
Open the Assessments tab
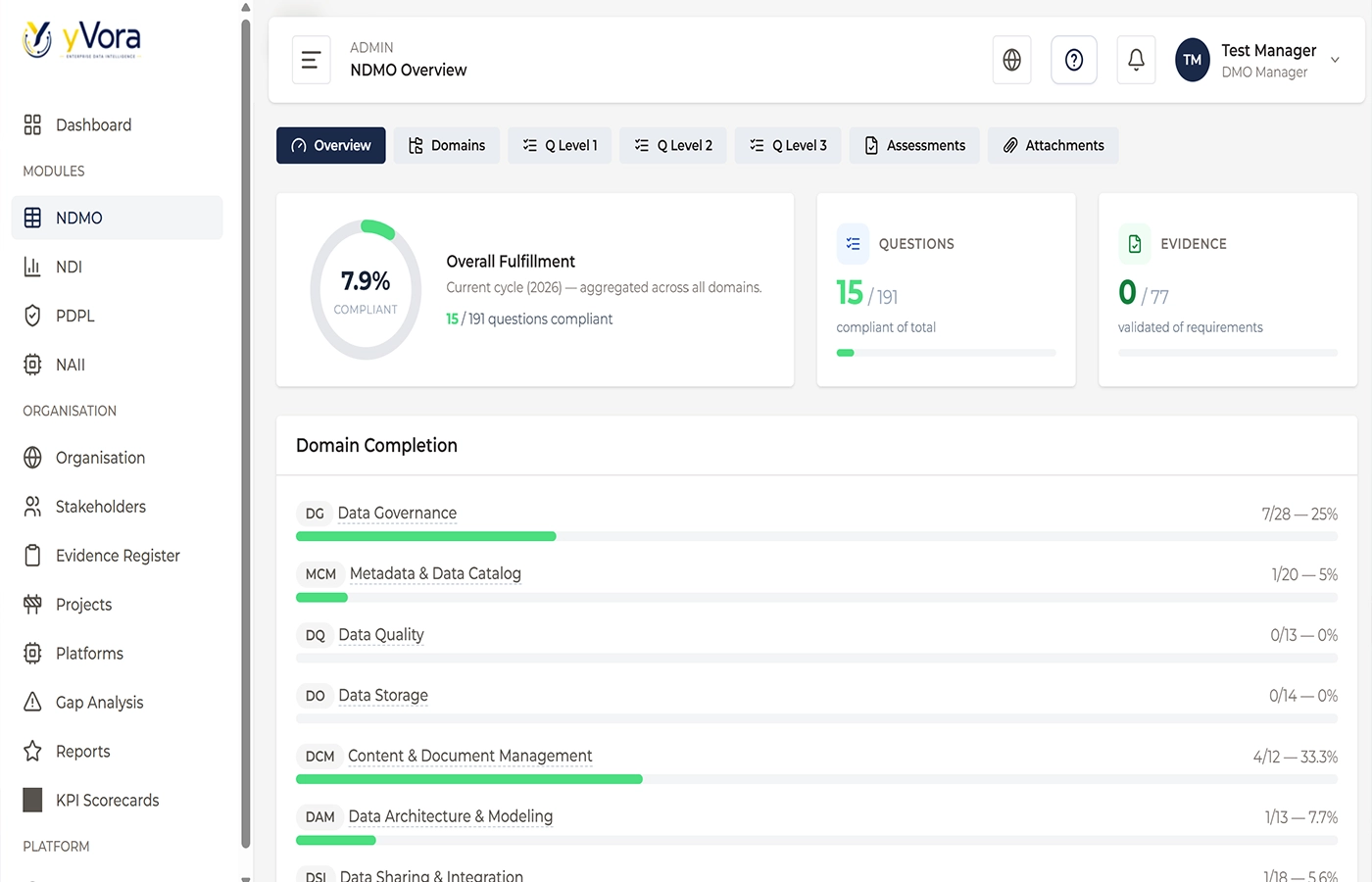(x=915, y=146)
